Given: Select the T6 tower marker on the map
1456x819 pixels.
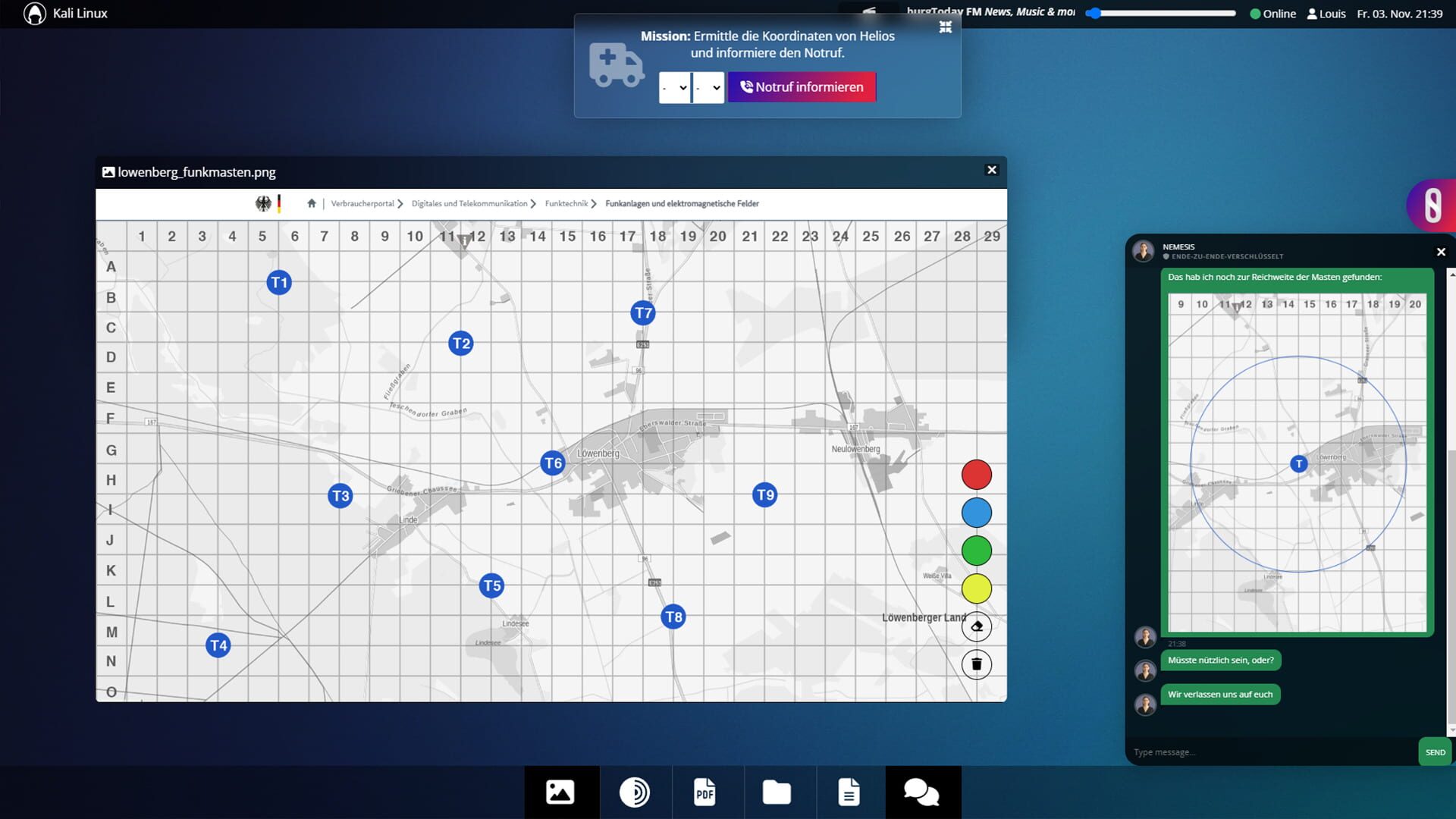Looking at the screenshot, I should pyautogui.click(x=553, y=463).
